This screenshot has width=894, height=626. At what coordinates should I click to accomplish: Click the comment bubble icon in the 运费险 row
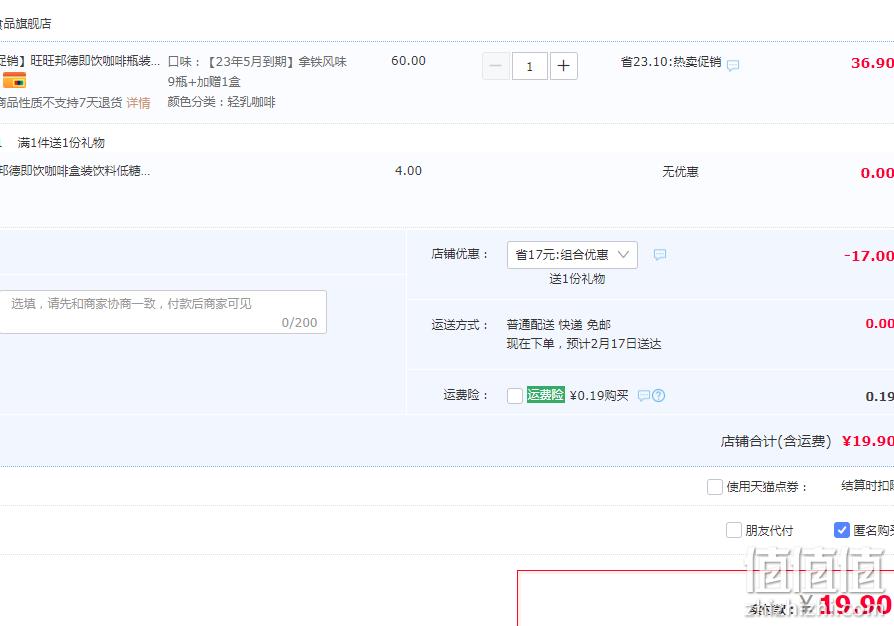(x=643, y=396)
